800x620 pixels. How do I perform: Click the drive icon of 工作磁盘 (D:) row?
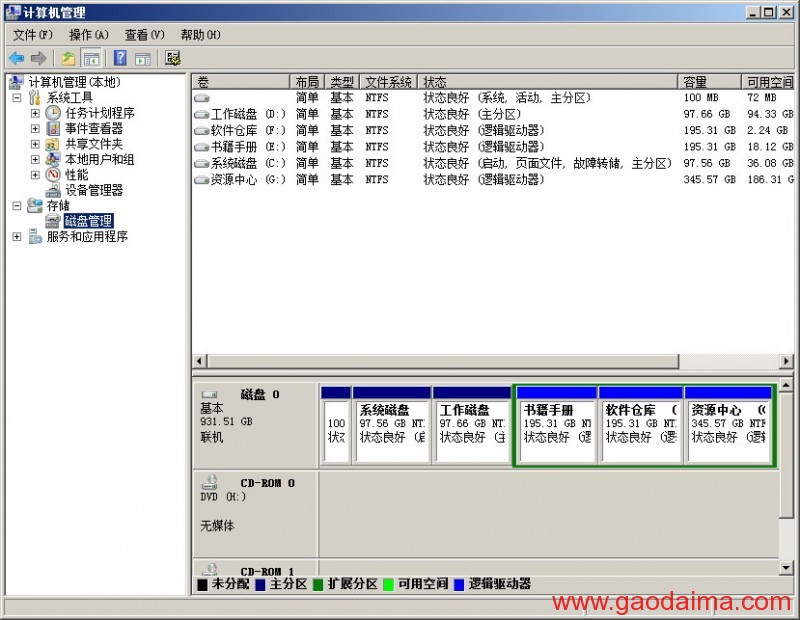(202, 114)
